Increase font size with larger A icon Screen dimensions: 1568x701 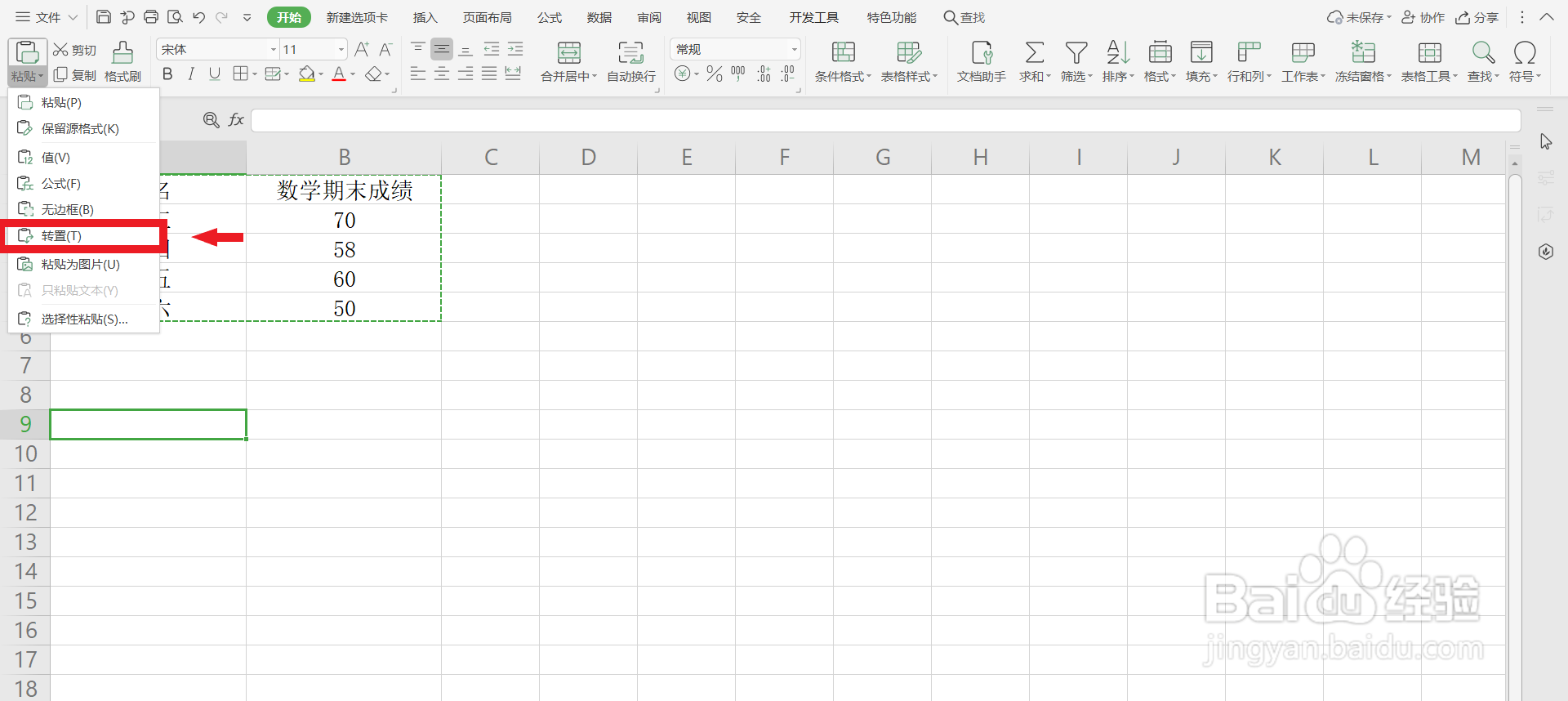click(x=362, y=50)
